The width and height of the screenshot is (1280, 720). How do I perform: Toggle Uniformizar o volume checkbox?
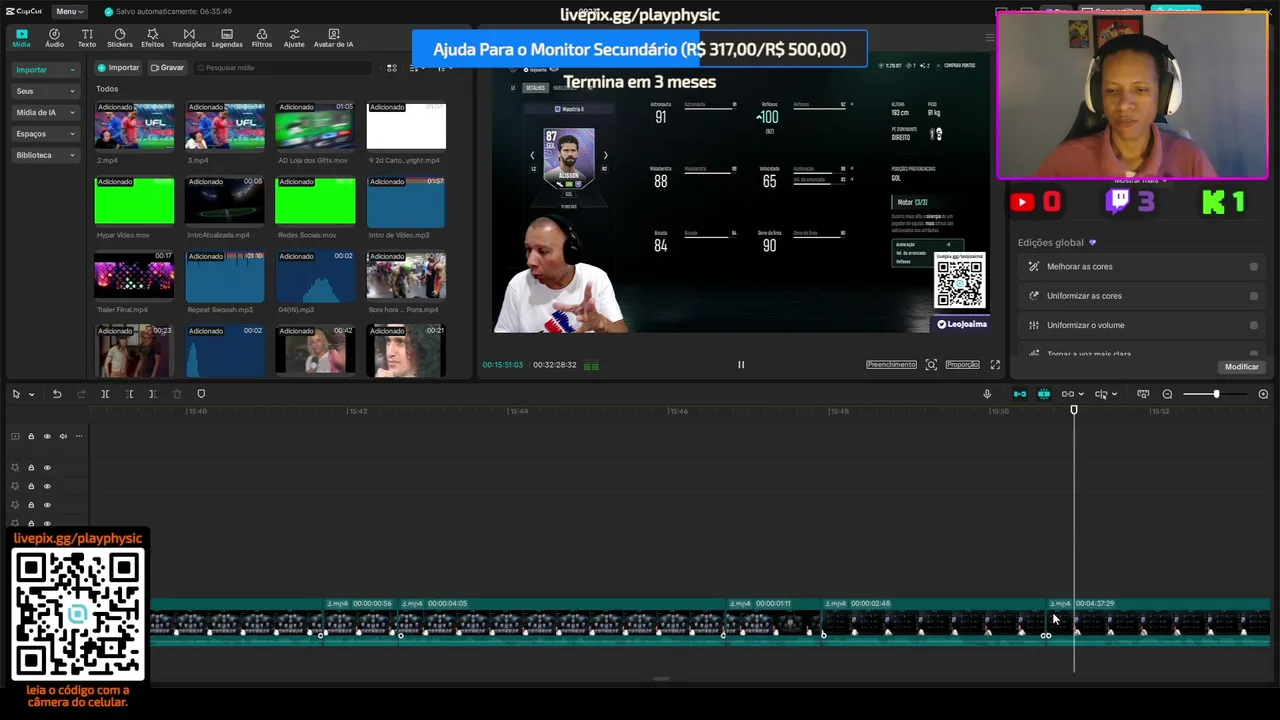[1254, 325]
